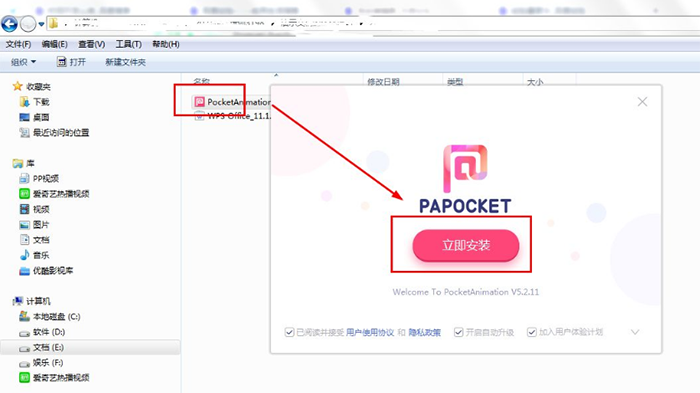This screenshot has height=393, width=700.
Task: Click the forward navigation arrow button
Action: point(28,24)
